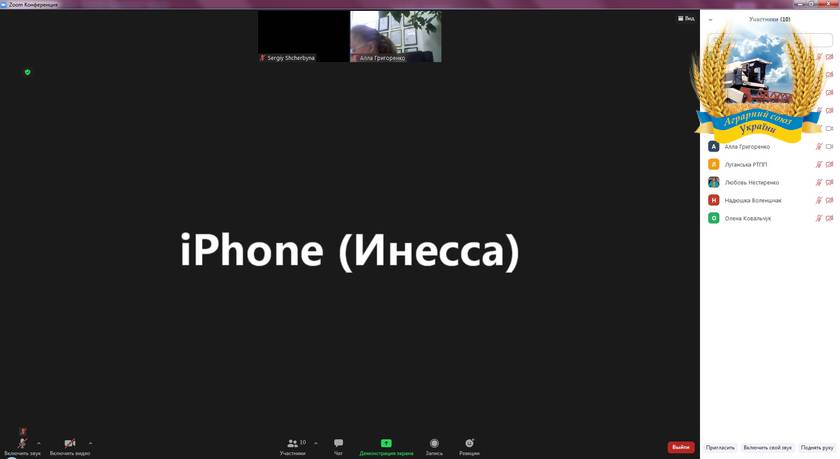840x459 pixels.
Task: Click the Пригласить invite button
Action: [x=720, y=447]
